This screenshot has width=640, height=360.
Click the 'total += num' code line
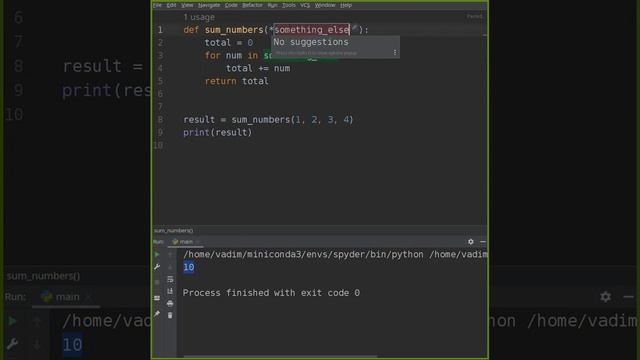click(258, 68)
